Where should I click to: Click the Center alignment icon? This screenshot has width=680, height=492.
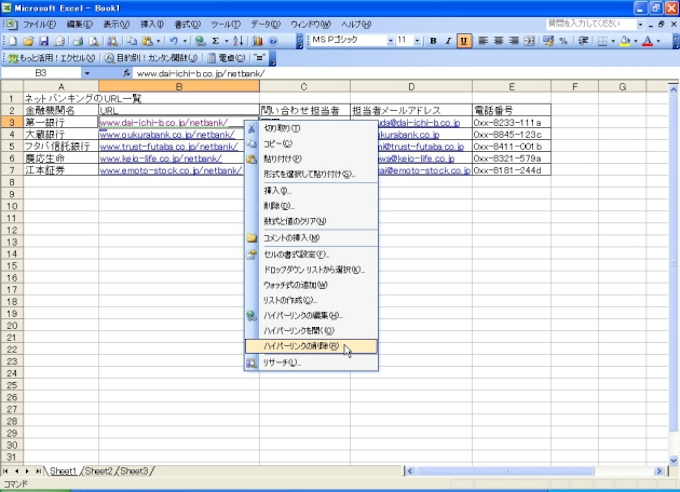coord(497,41)
